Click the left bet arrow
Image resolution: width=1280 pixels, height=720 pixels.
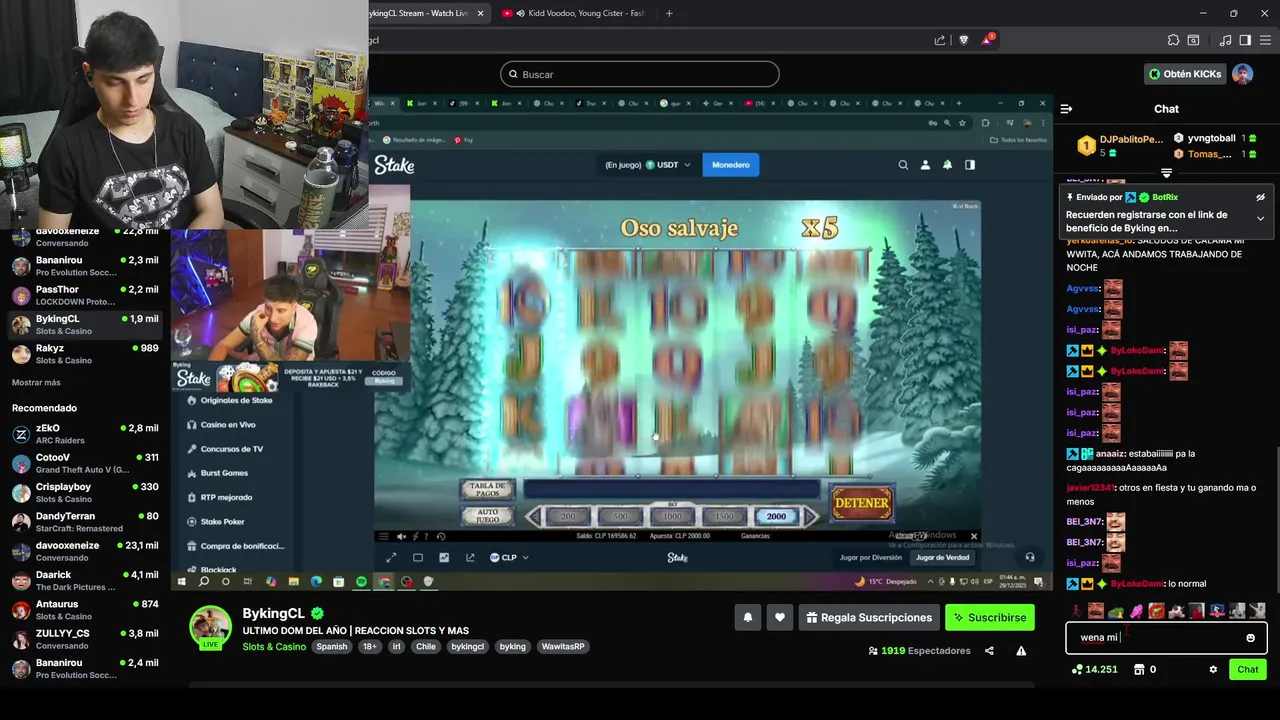pos(534,516)
